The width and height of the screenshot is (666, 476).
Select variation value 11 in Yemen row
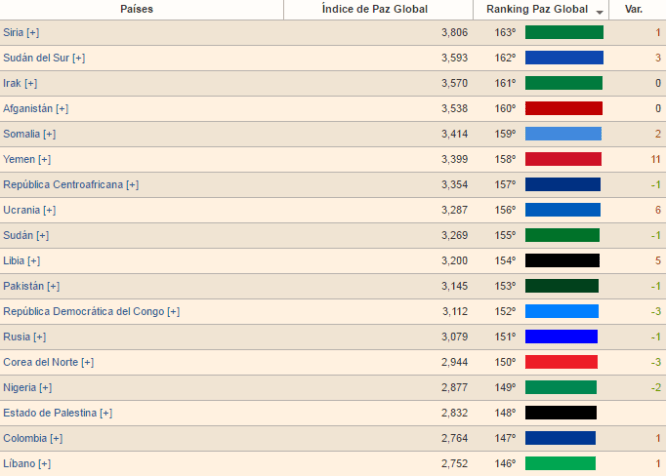click(655, 159)
